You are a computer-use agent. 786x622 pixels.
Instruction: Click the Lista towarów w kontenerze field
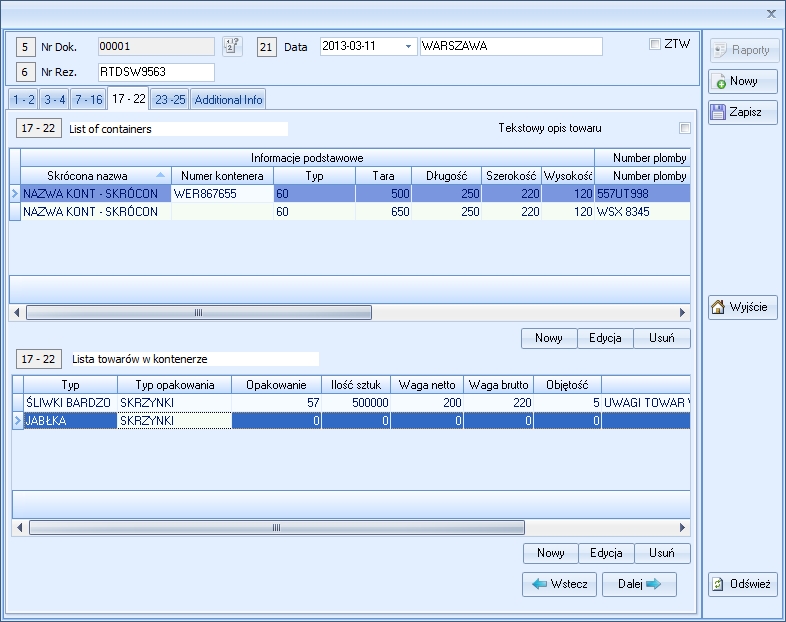(x=193, y=359)
